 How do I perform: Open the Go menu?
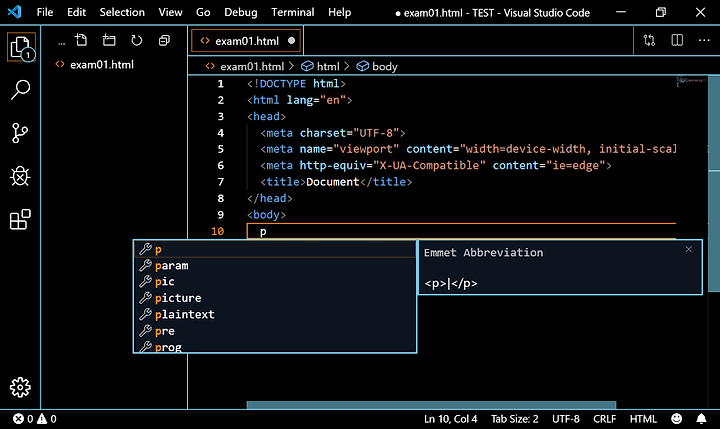(203, 12)
